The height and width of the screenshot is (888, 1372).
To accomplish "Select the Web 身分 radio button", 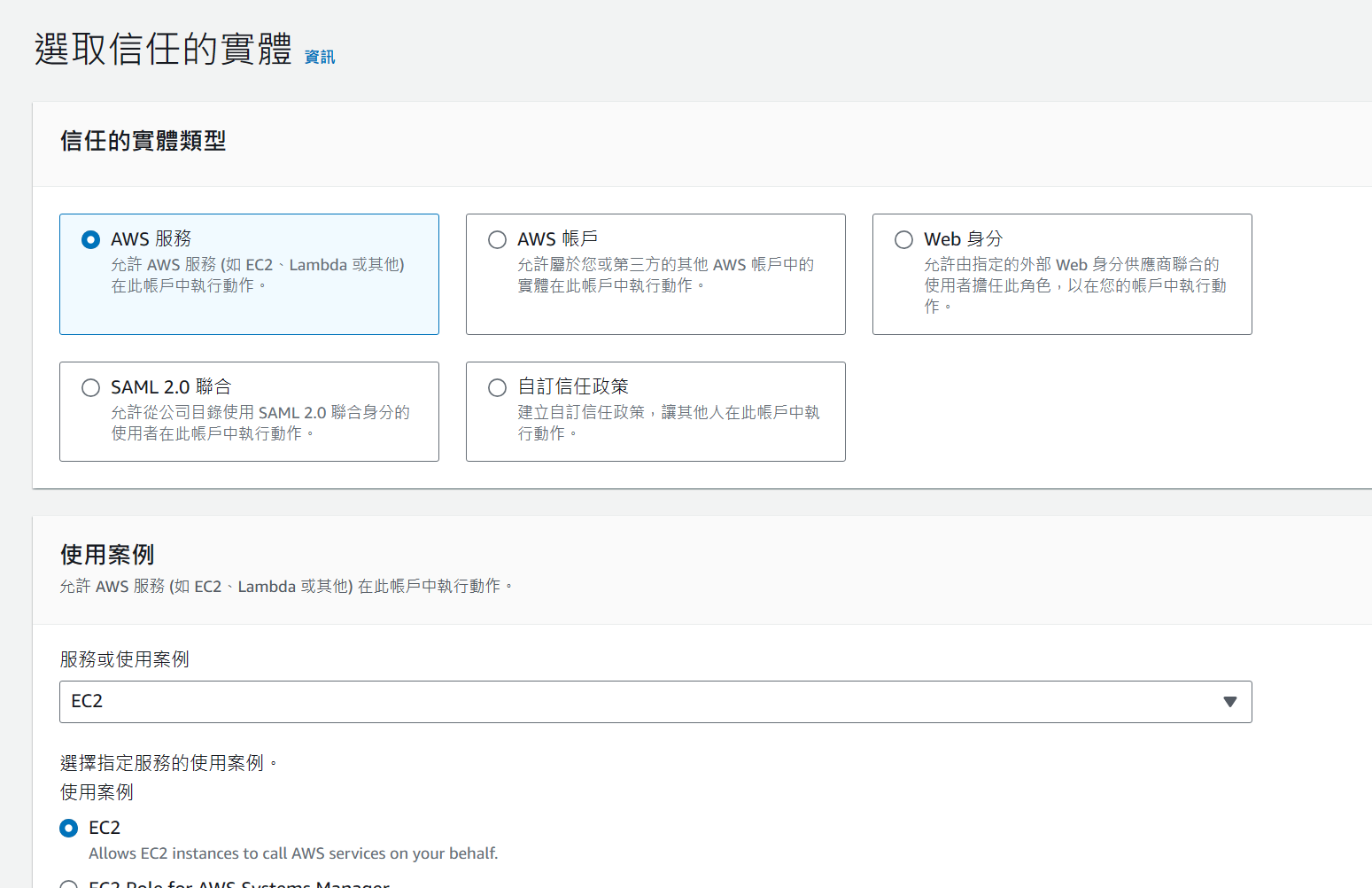I will click(x=903, y=239).
